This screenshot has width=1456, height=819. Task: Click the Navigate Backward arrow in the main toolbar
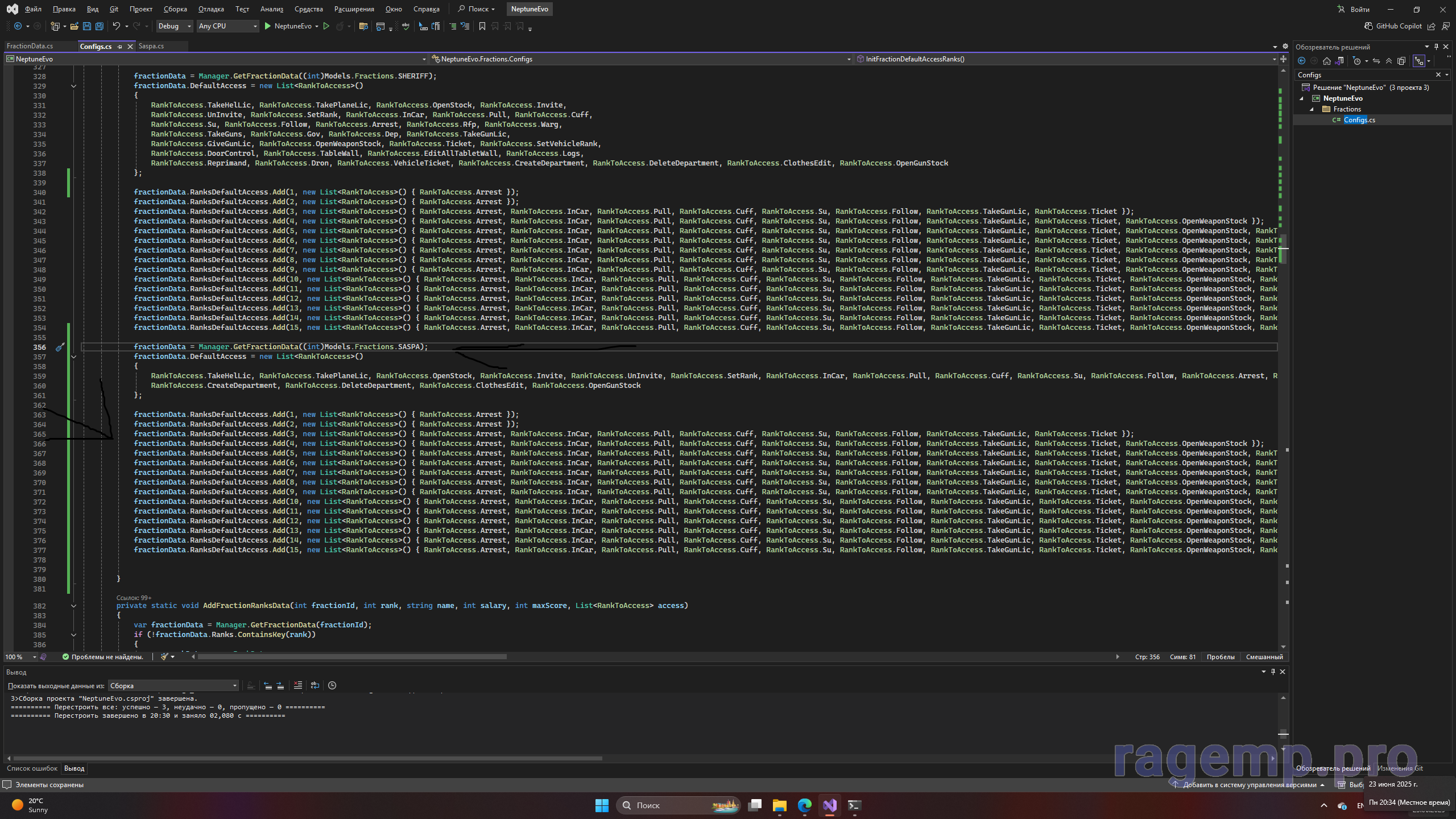tap(18, 26)
